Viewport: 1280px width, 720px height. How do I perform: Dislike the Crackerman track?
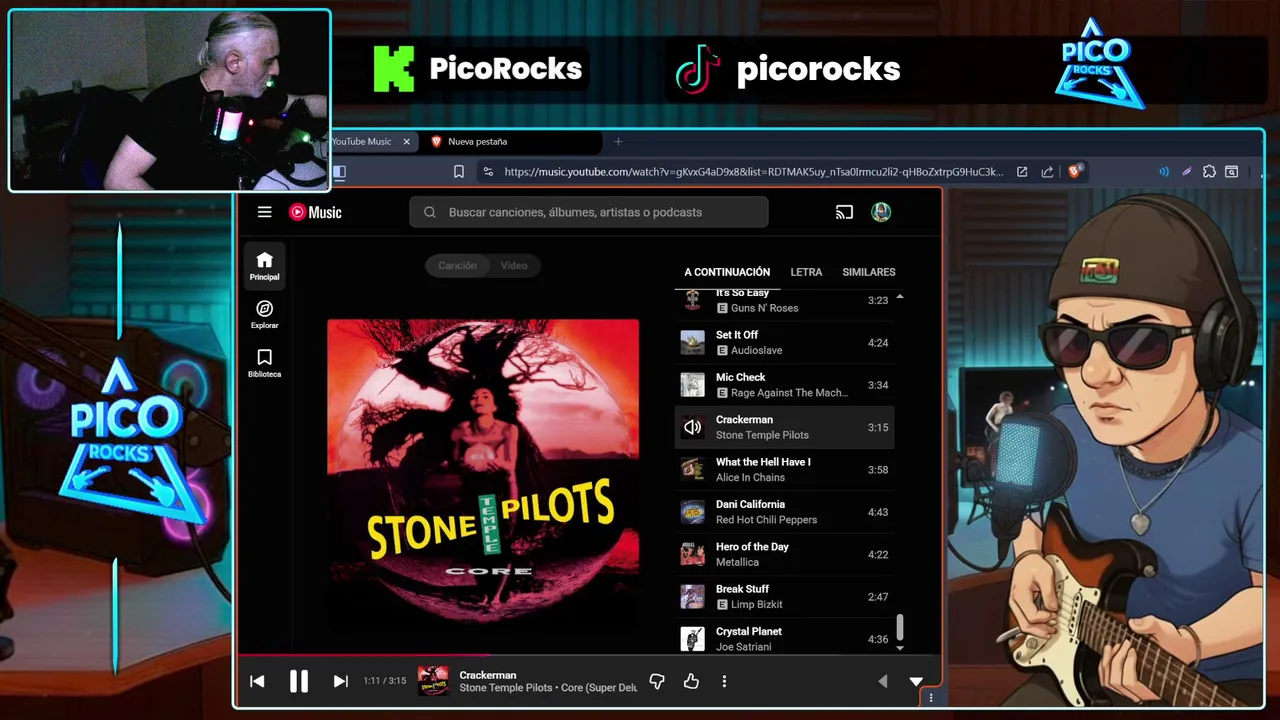[x=657, y=681]
